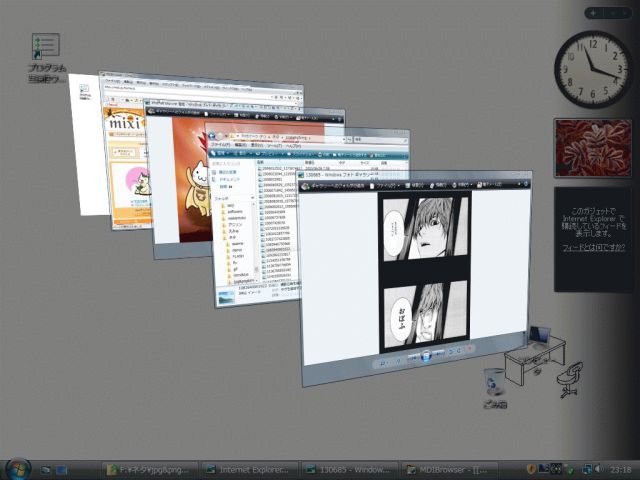Click the zoom magnifier control in the front Photo Gallery

click(383, 362)
